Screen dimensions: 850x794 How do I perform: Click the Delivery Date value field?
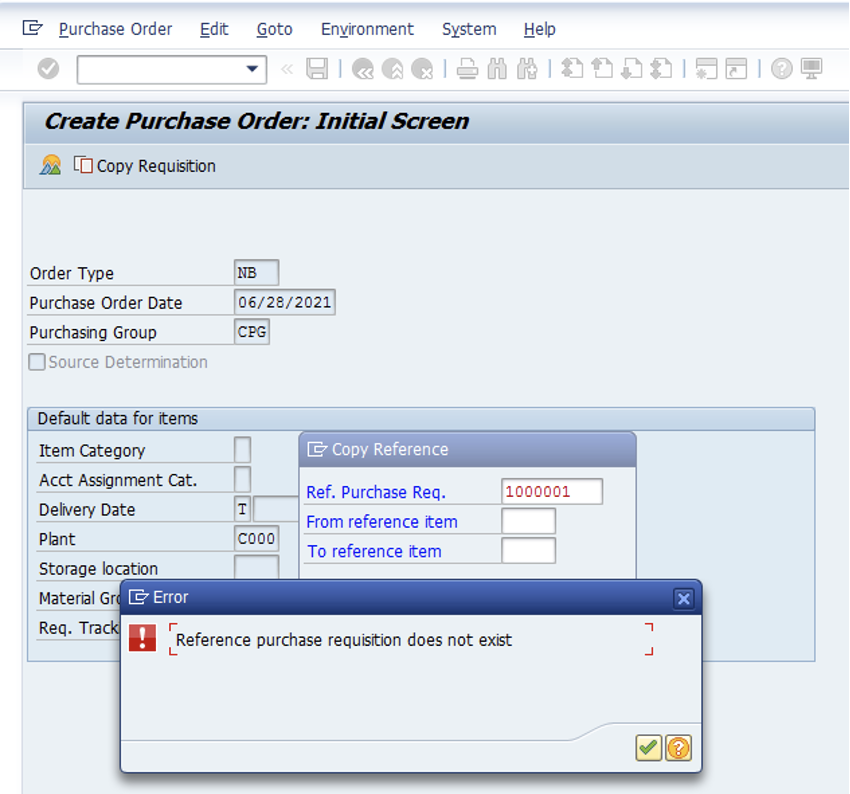[276, 509]
